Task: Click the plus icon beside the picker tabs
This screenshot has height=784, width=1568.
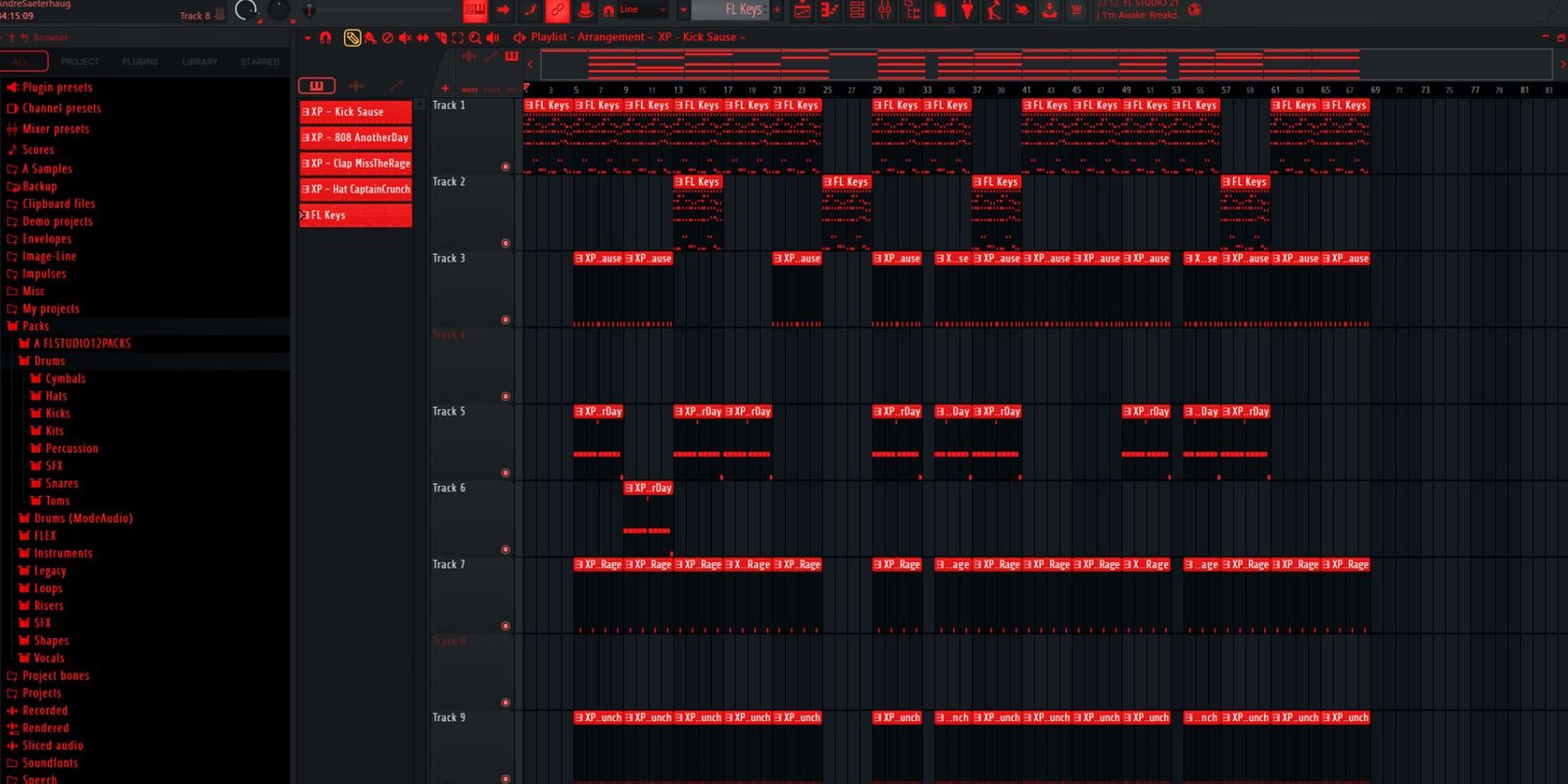Action: [445, 88]
